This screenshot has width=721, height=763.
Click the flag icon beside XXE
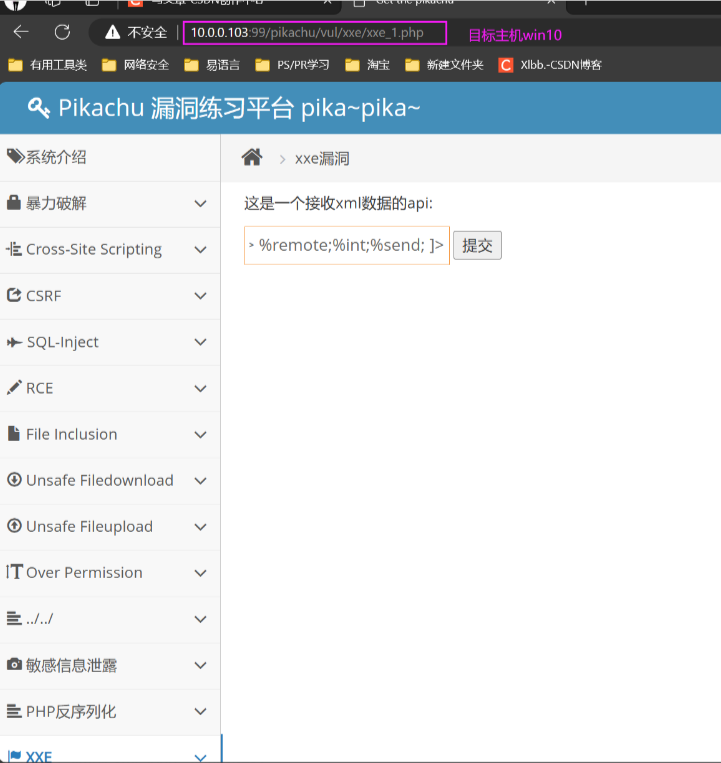[x=15, y=756]
